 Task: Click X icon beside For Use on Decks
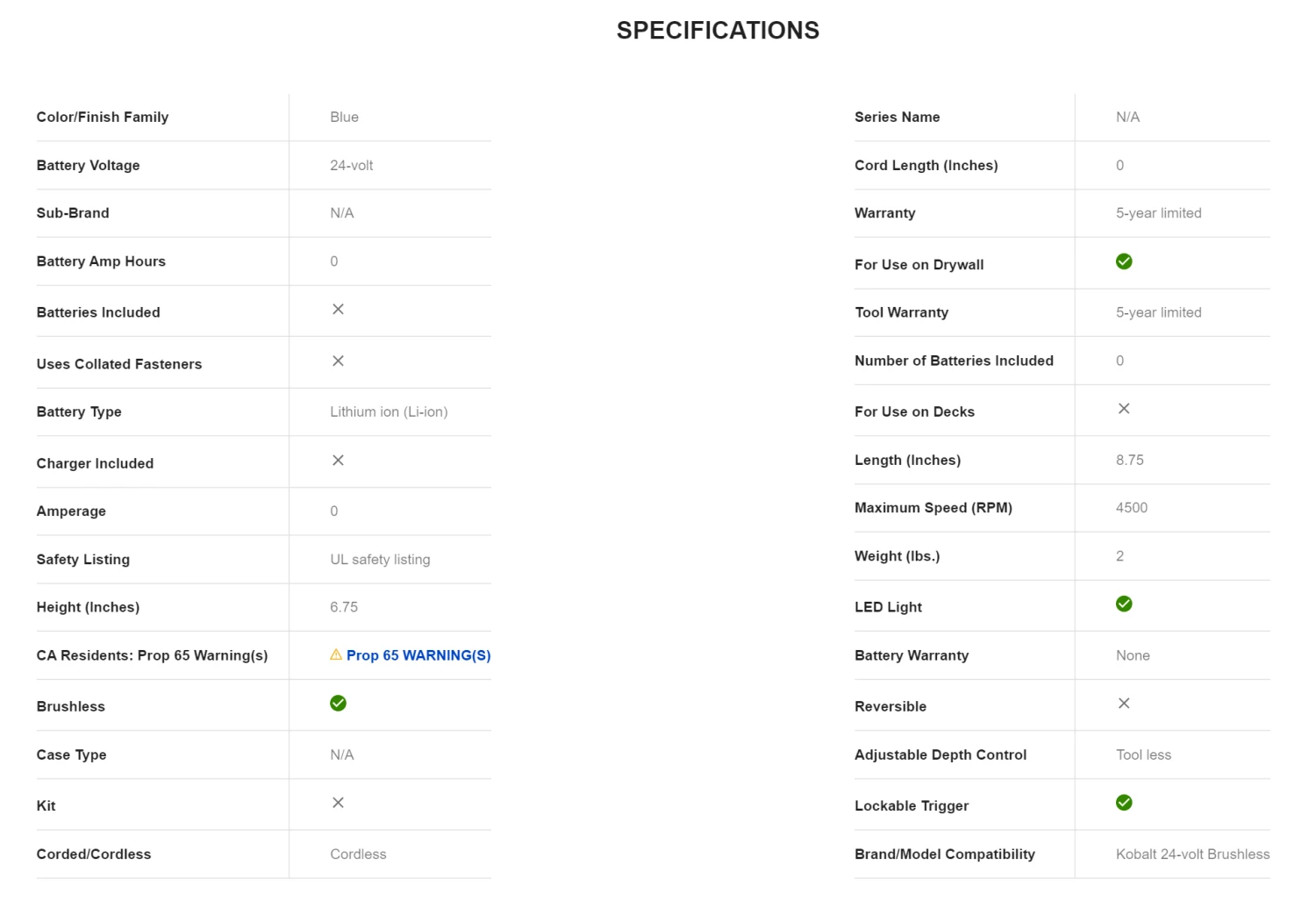(x=1124, y=409)
